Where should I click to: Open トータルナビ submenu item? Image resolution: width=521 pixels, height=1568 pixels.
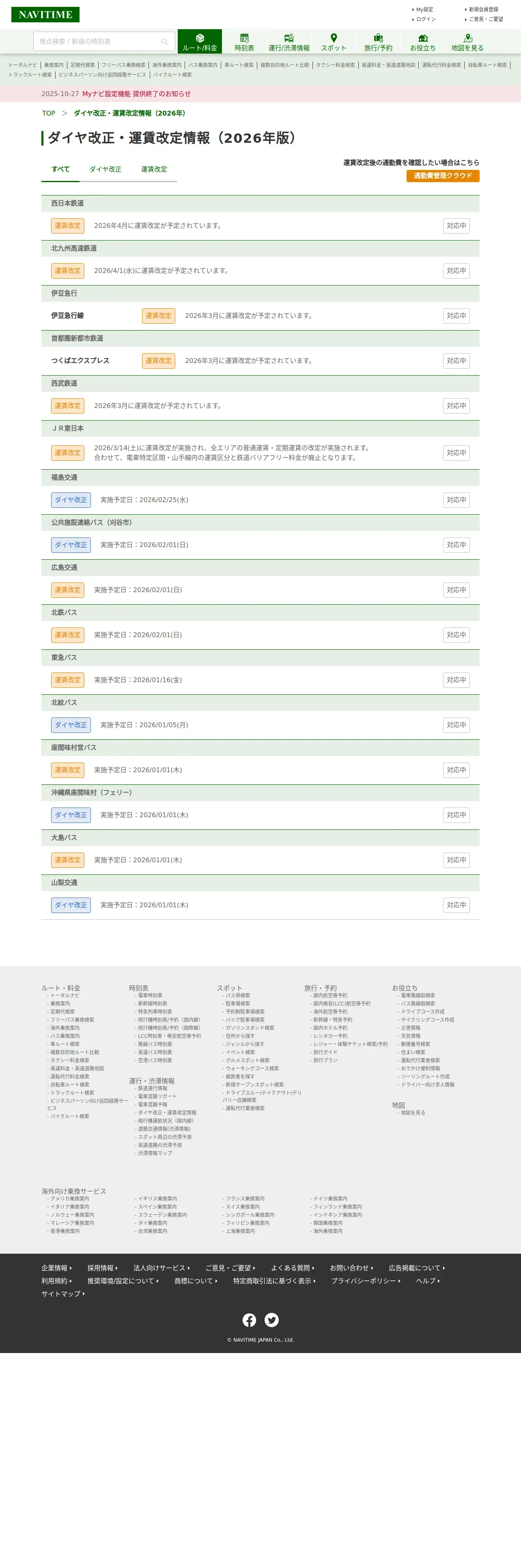(x=23, y=65)
